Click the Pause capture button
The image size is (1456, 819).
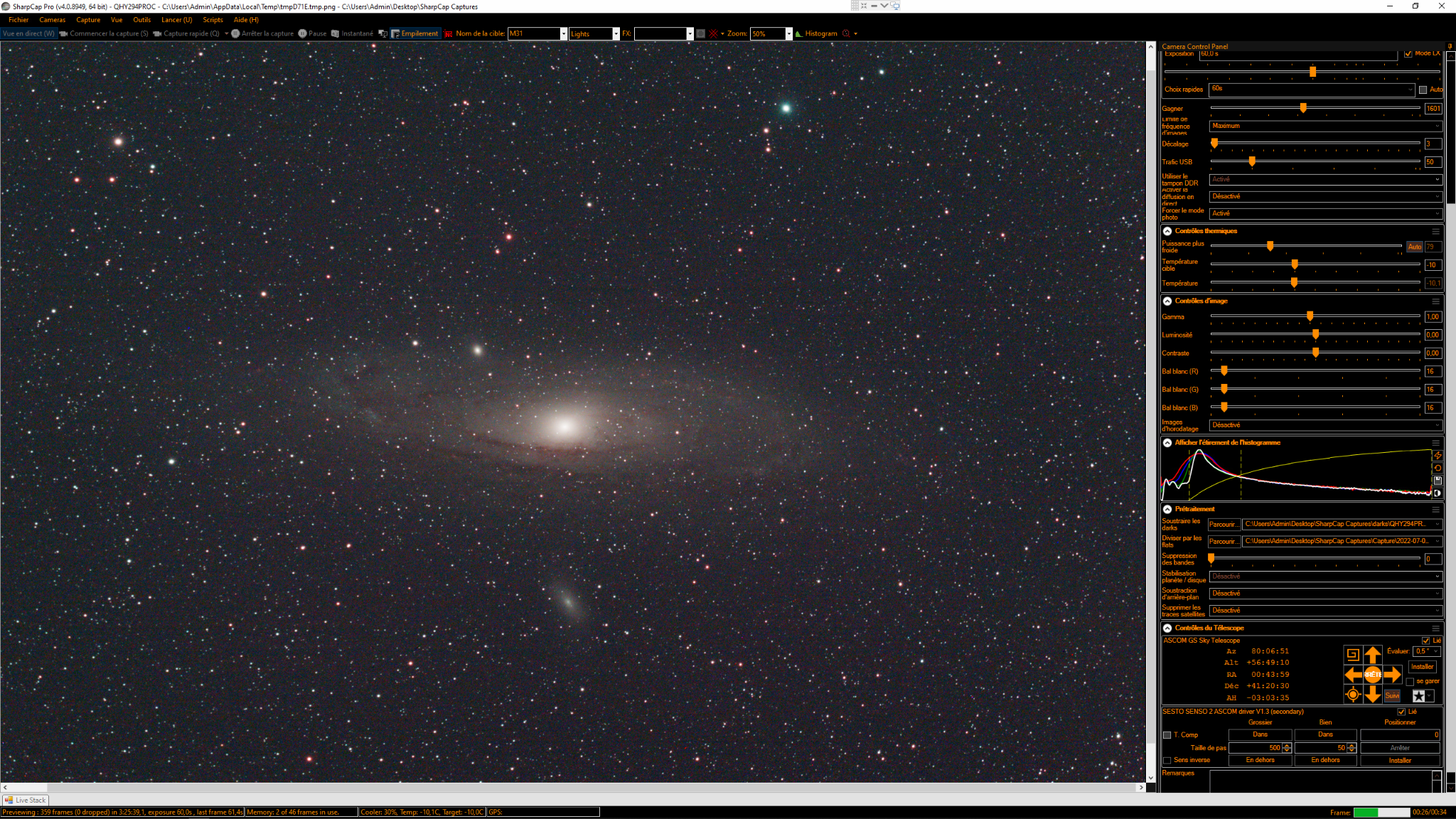(312, 33)
